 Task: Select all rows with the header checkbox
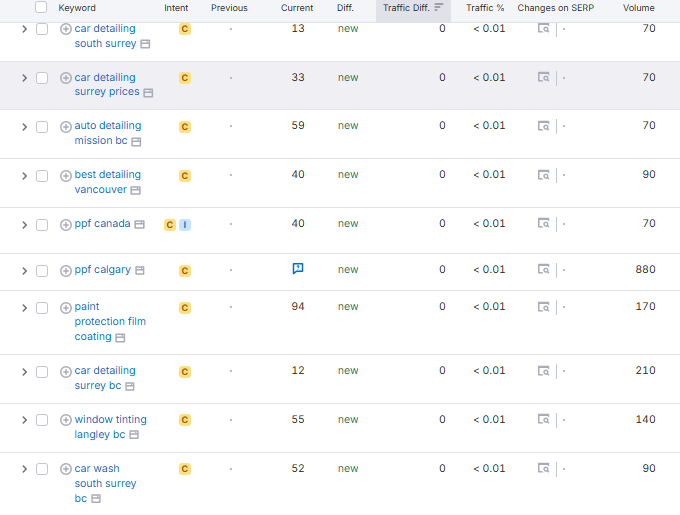point(41,8)
